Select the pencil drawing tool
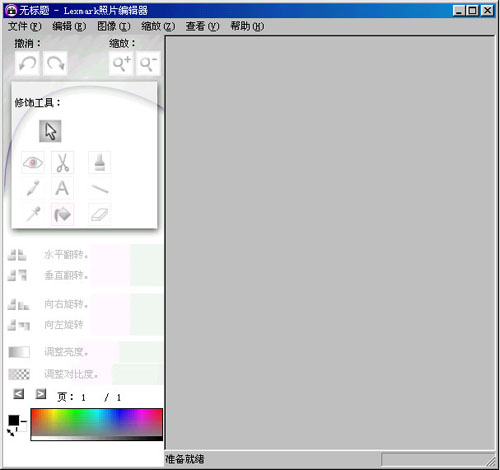This screenshot has height=470, width=500. pyautogui.click(x=33, y=188)
